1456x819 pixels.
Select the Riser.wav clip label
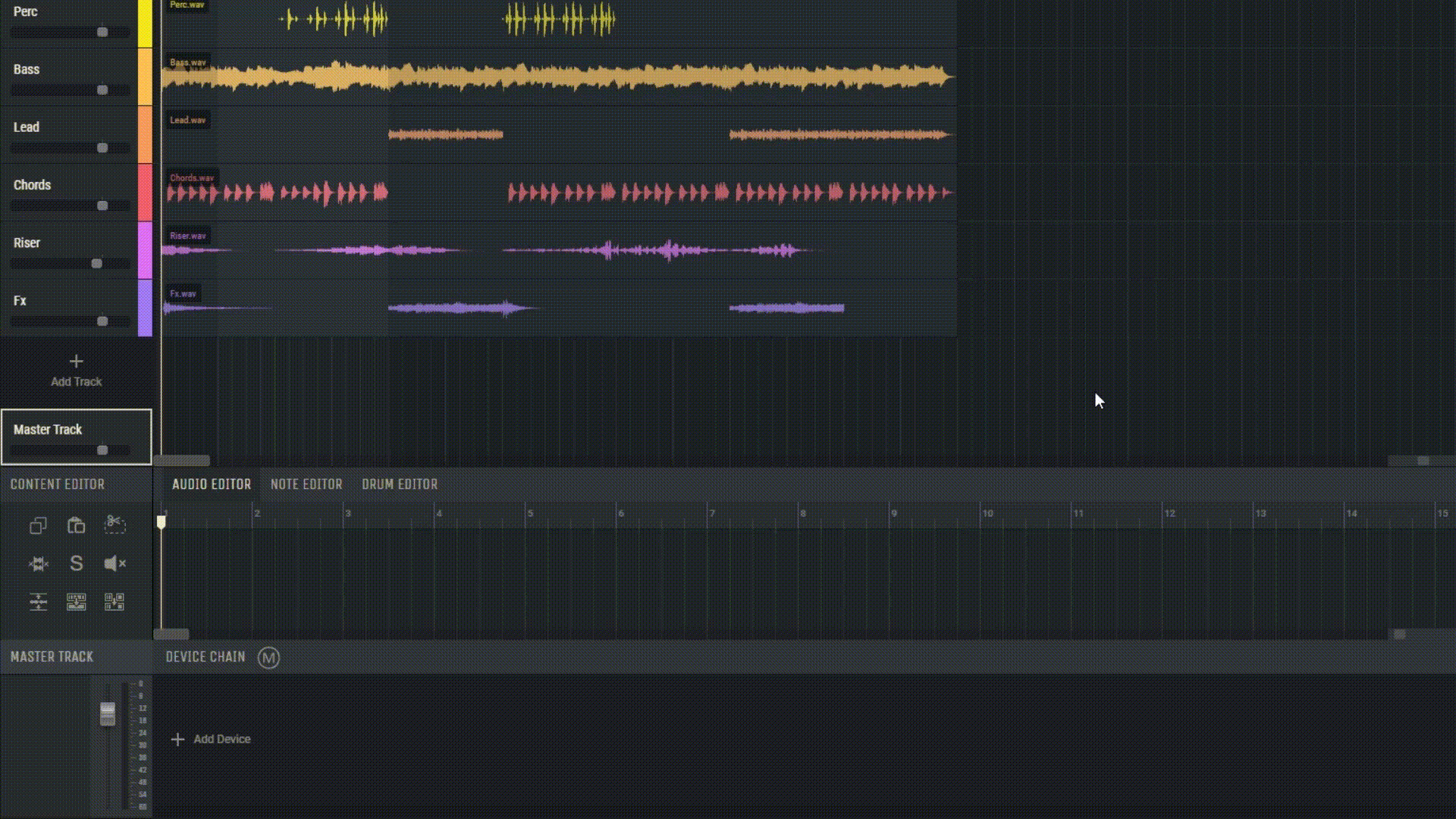[x=188, y=236]
